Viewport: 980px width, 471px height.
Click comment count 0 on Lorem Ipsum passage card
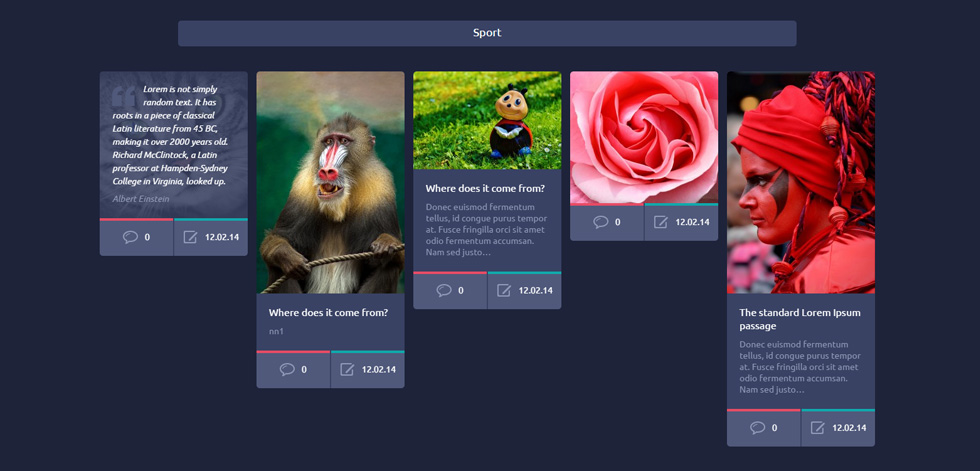(x=775, y=428)
